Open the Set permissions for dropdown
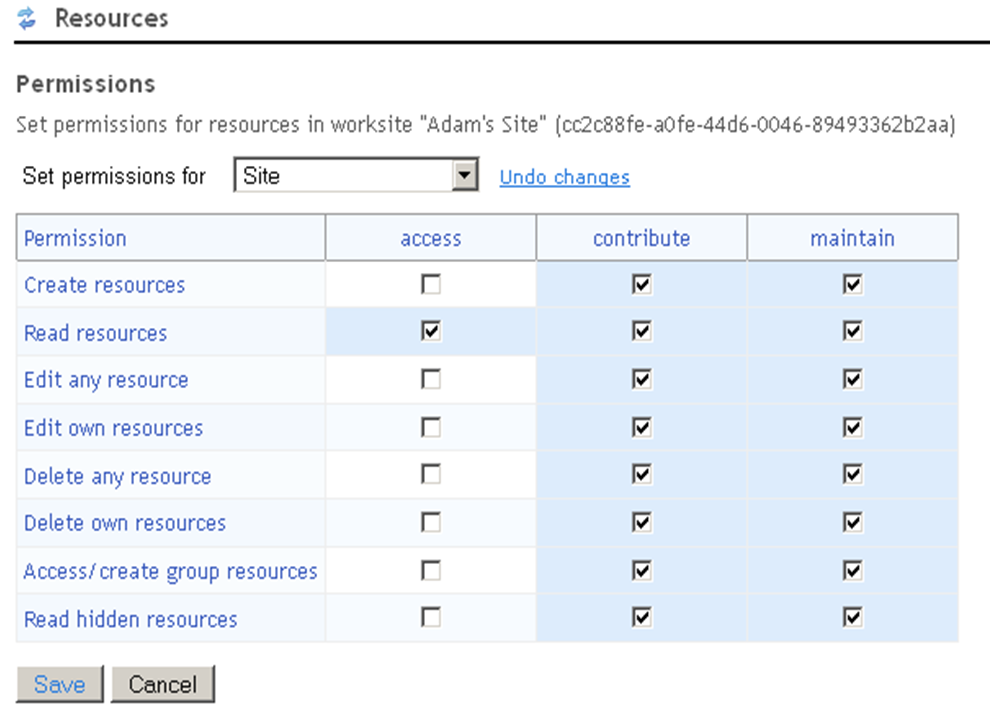The image size is (991, 723). pyautogui.click(x=463, y=176)
